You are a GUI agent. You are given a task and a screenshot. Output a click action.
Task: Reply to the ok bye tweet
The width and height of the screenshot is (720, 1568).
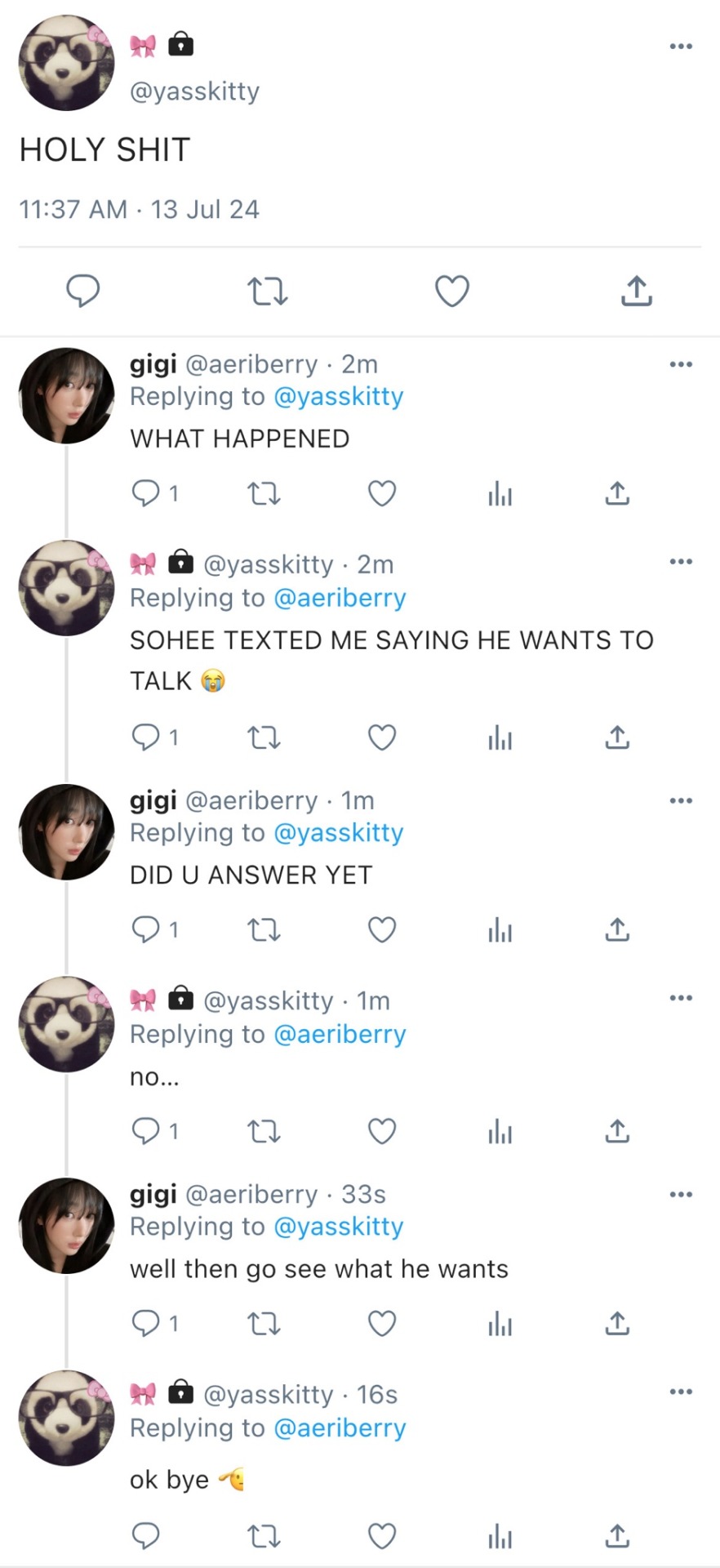point(146,1536)
